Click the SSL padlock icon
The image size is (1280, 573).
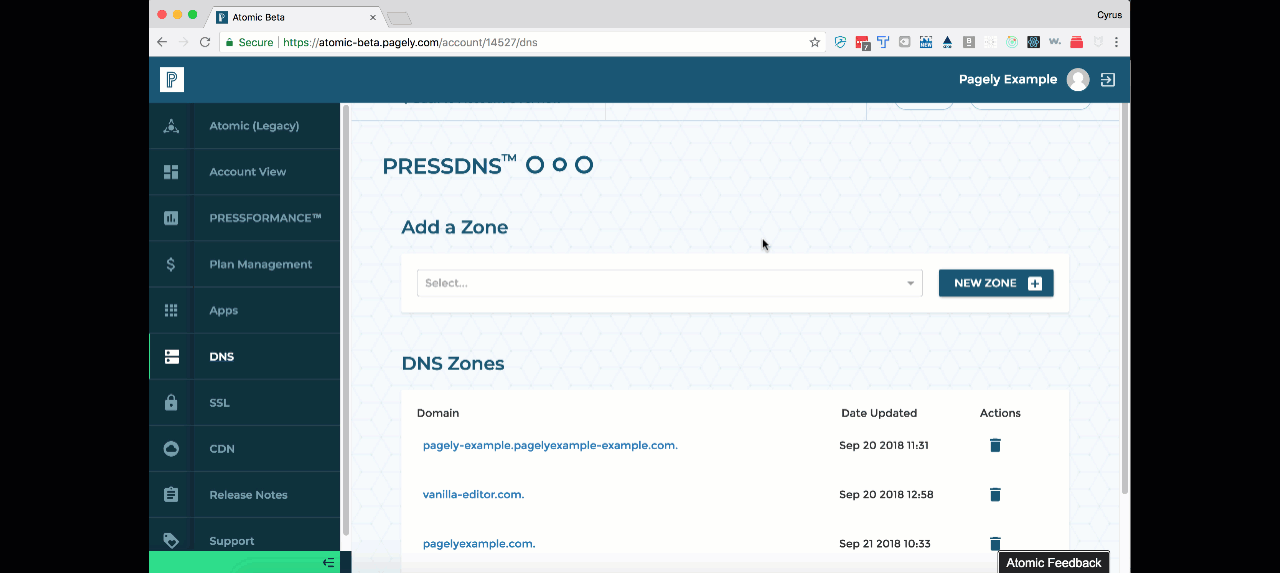coord(171,402)
